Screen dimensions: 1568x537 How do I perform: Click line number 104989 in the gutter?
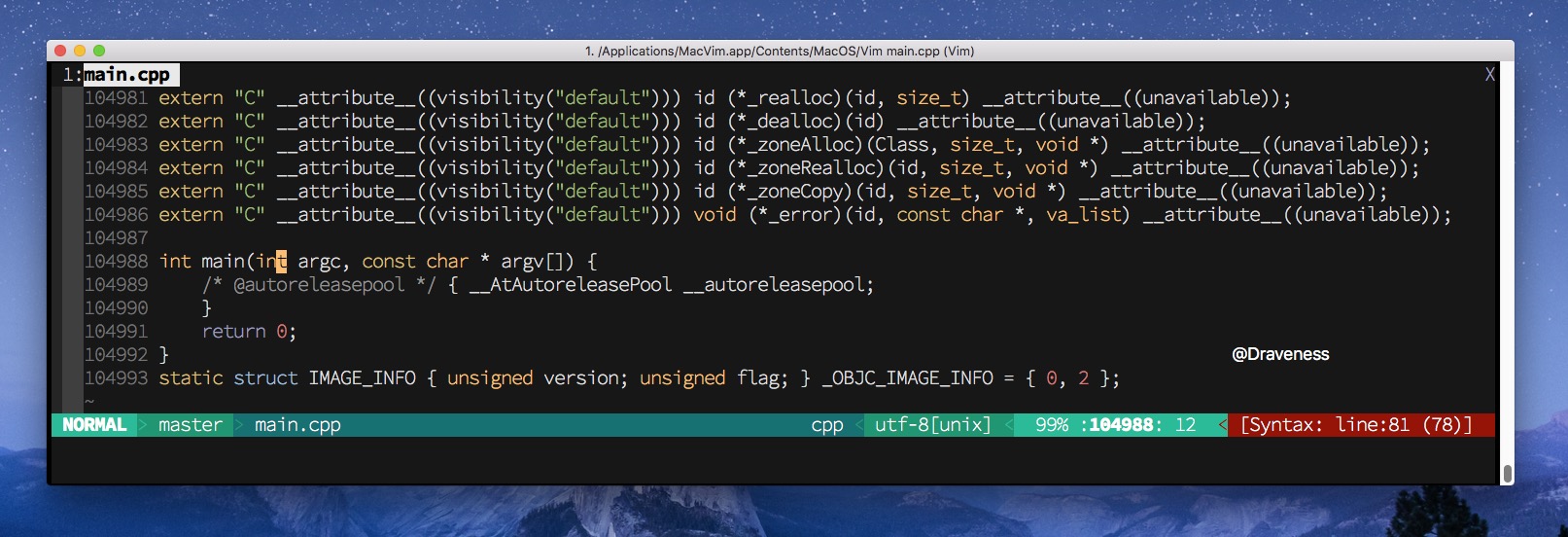coord(117,285)
